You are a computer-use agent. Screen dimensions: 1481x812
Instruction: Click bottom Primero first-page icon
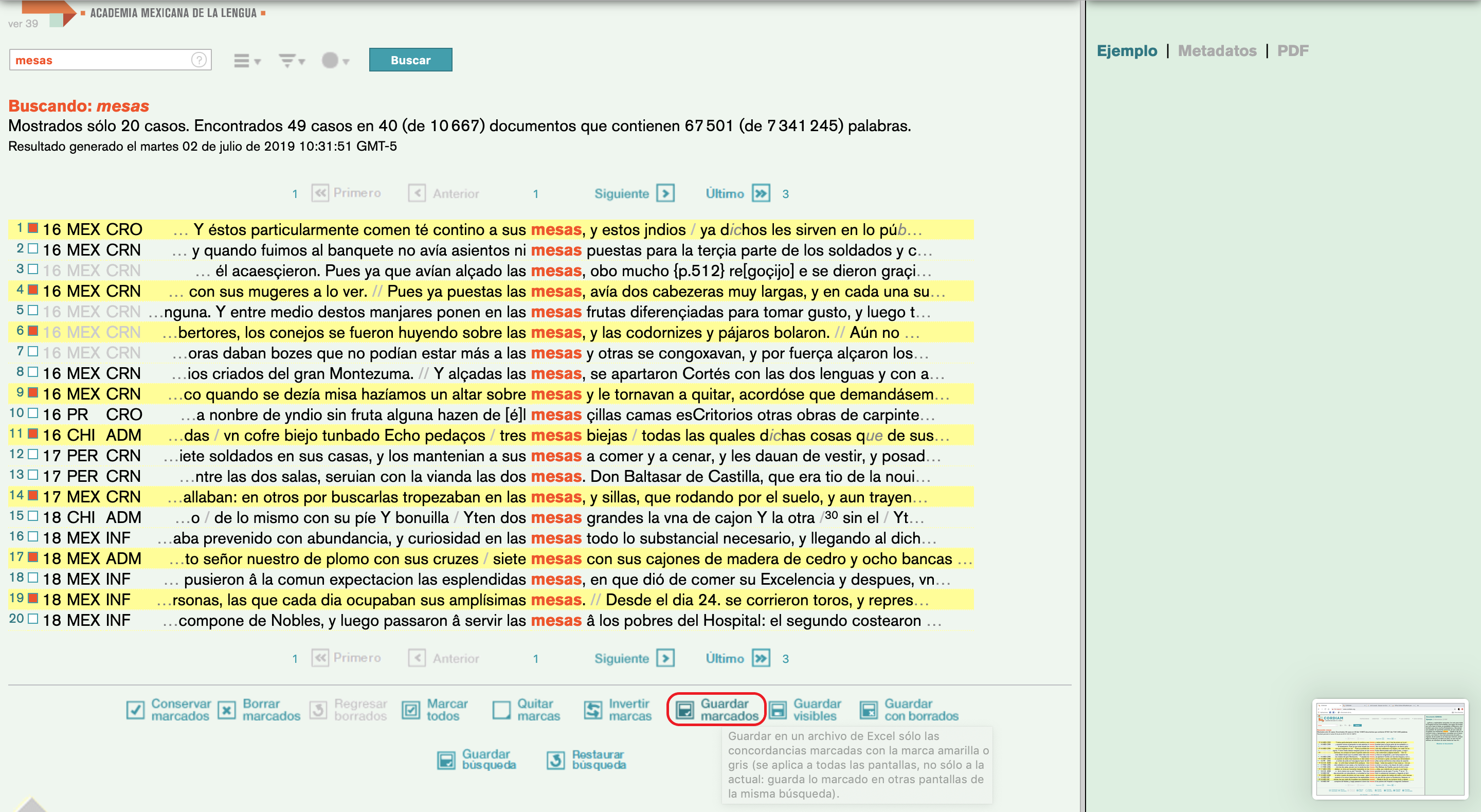[320, 657]
